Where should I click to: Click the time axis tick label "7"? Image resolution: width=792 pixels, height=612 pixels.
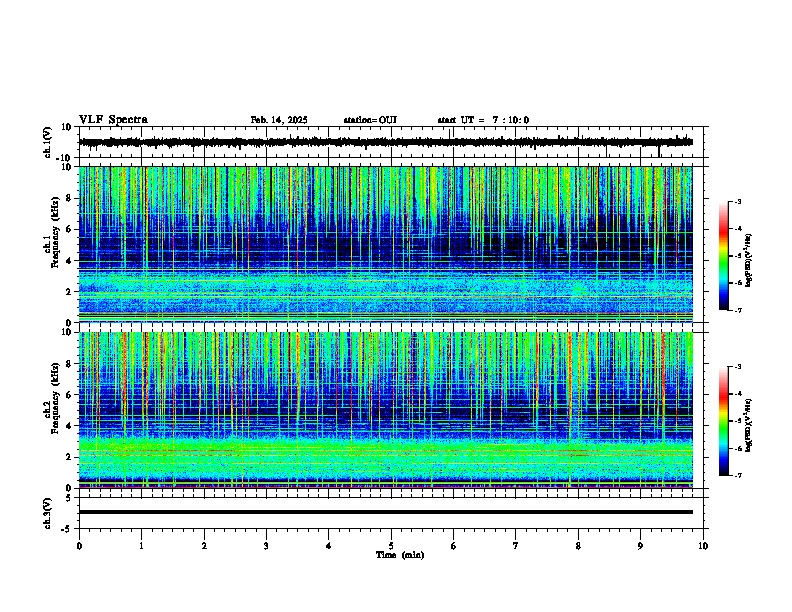click(x=516, y=546)
